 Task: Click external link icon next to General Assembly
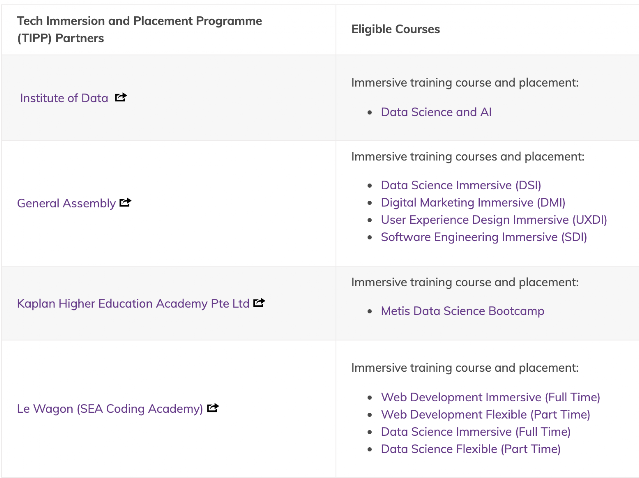tap(125, 203)
